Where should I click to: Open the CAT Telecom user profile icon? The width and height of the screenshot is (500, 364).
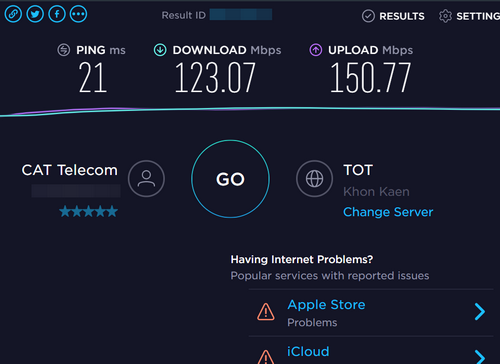pos(146,178)
